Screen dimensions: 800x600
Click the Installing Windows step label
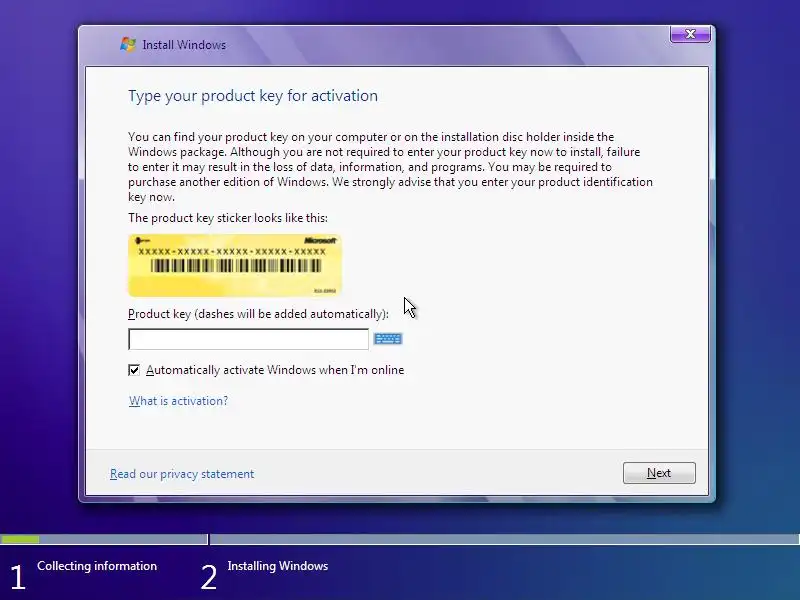coord(278,566)
